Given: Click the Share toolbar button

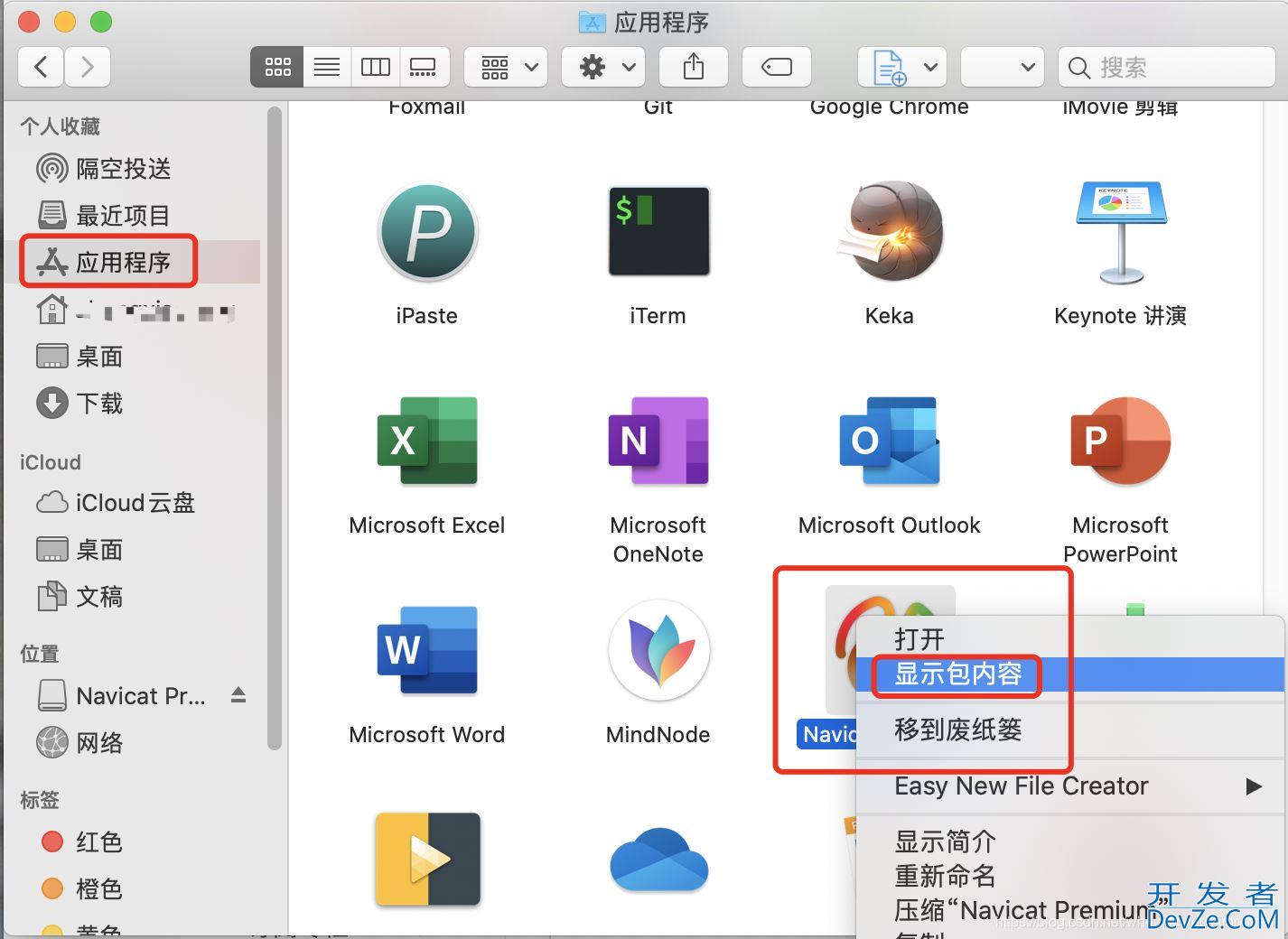Looking at the screenshot, I should (694, 67).
